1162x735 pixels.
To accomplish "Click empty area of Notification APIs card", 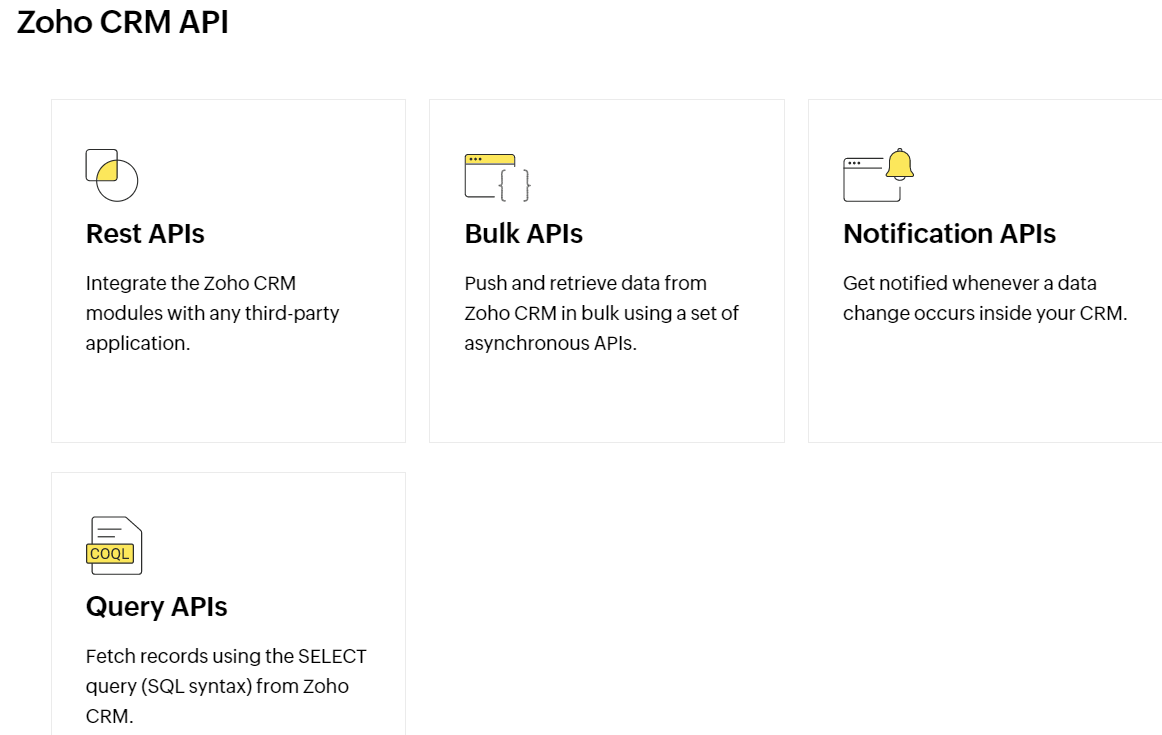I will 986,385.
